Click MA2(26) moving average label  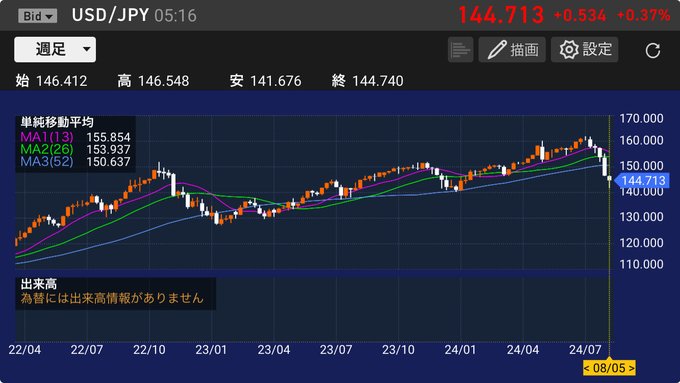[47, 149]
